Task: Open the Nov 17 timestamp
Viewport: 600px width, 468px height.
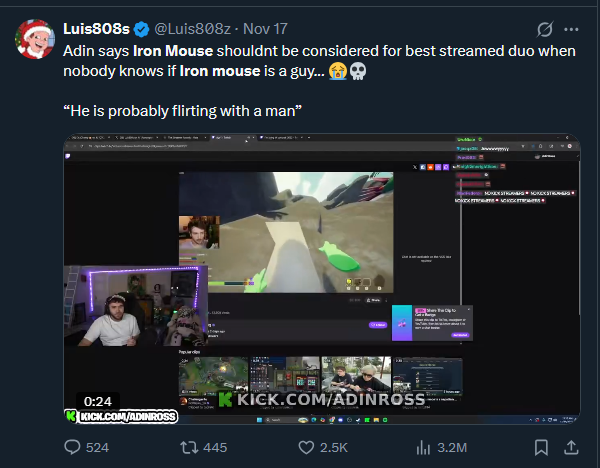Action: tap(265, 29)
